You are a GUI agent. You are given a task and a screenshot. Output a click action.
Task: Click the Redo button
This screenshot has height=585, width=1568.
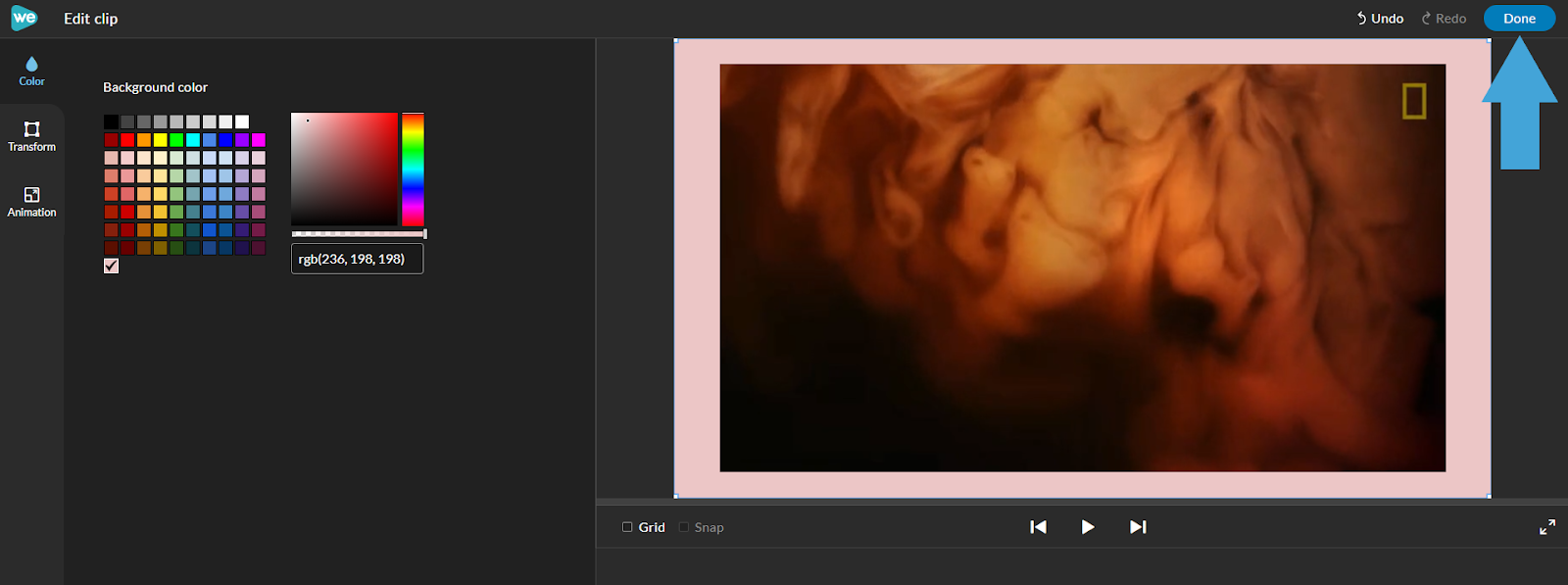pos(1444,19)
